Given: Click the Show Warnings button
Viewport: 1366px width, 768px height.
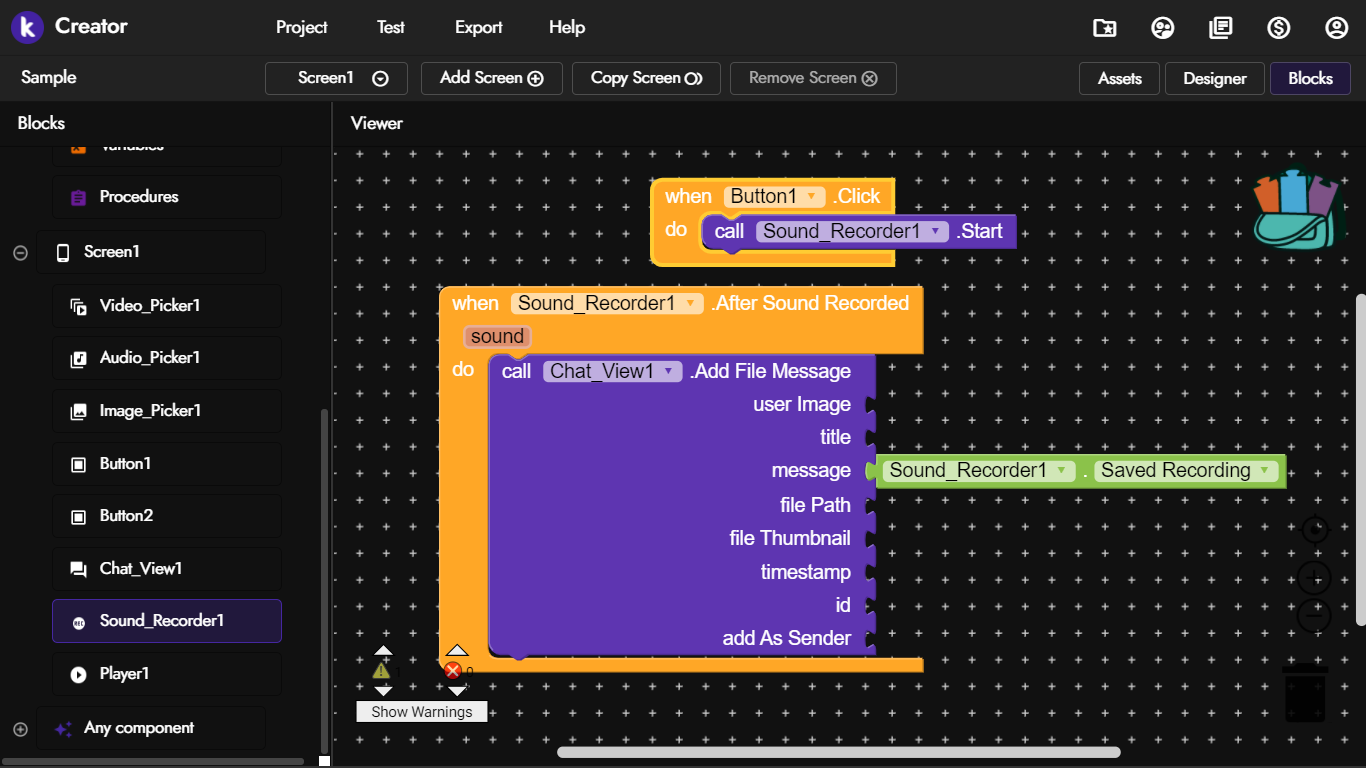Looking at the screenshot, I should pyautogui.click(x=421, y=712).
